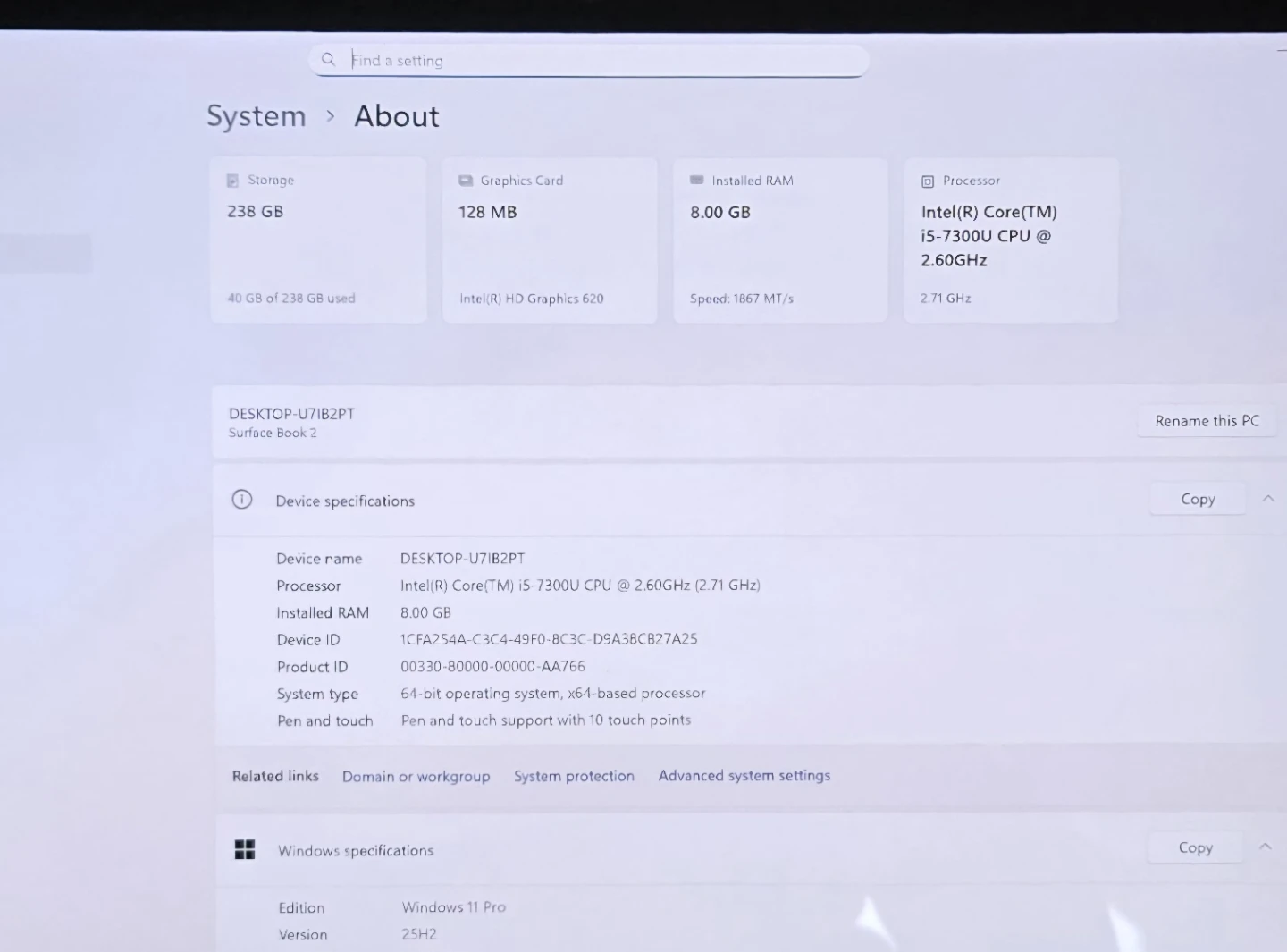Select the 25H2 version value

pos(419,934)
